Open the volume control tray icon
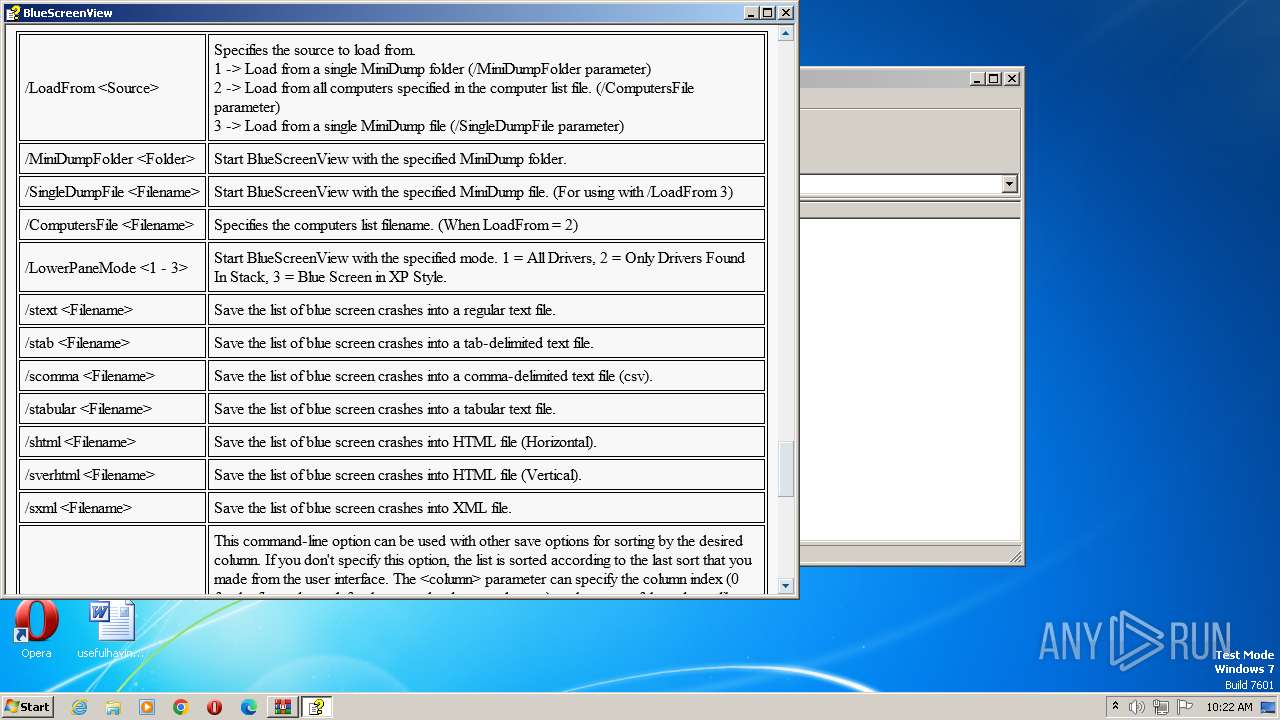The image size is (1280, 720). [x=1136, y=707]
